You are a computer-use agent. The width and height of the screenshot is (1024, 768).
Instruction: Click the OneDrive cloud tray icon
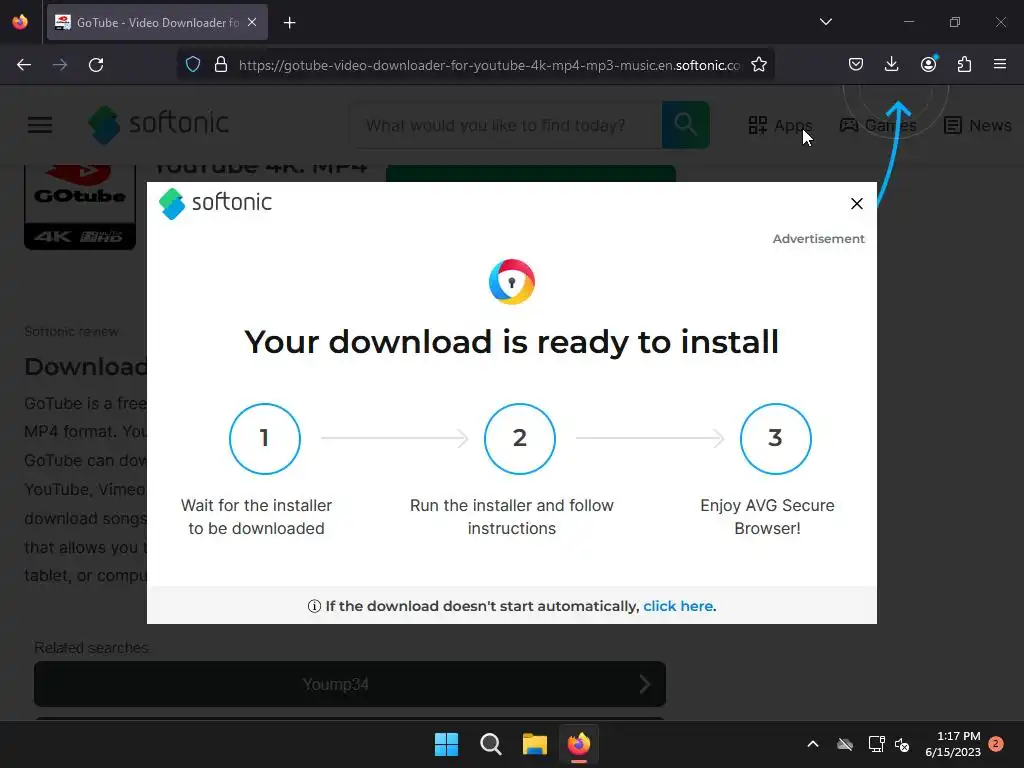point(845,744)
